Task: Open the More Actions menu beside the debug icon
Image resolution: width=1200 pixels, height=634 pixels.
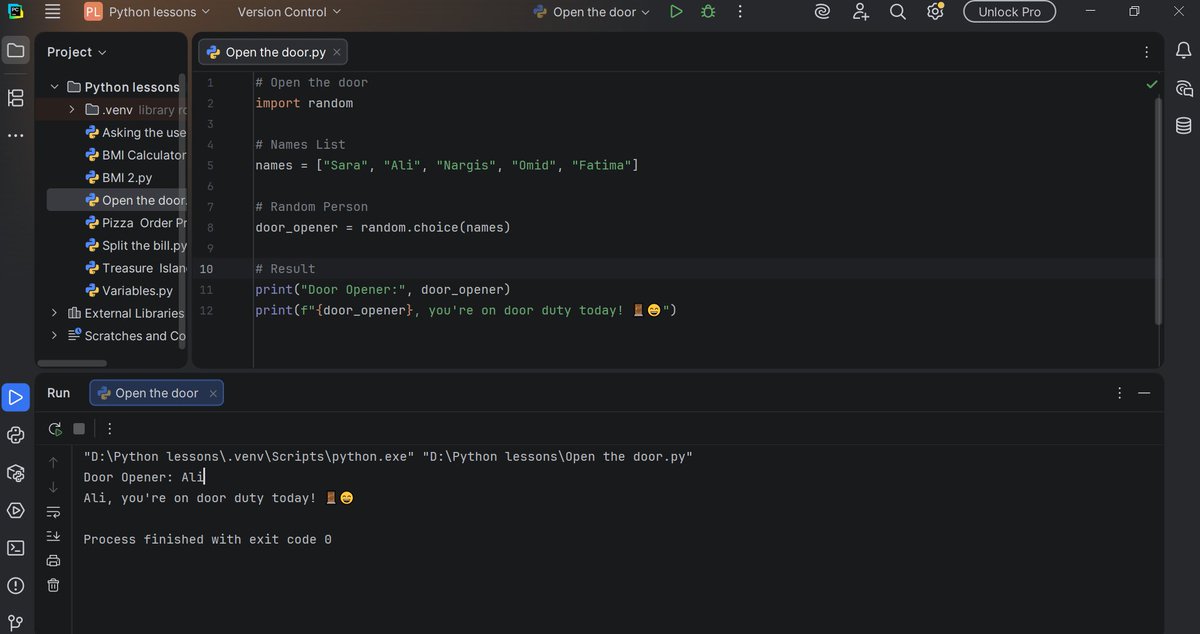Action: 740,12
